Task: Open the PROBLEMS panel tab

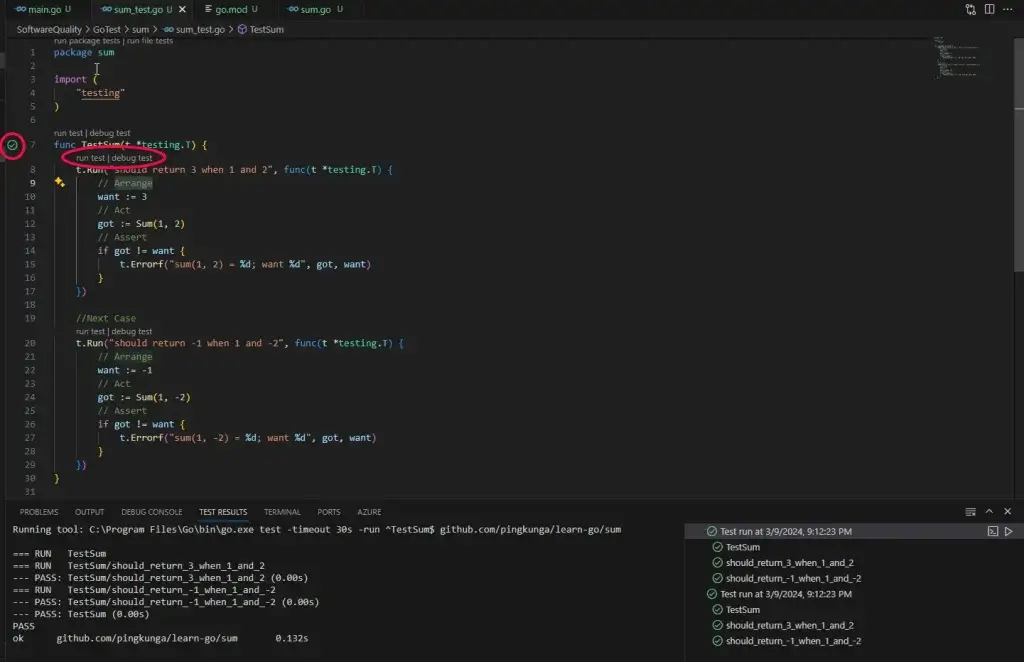Action: pyautogui.click(x=39, y=512)
